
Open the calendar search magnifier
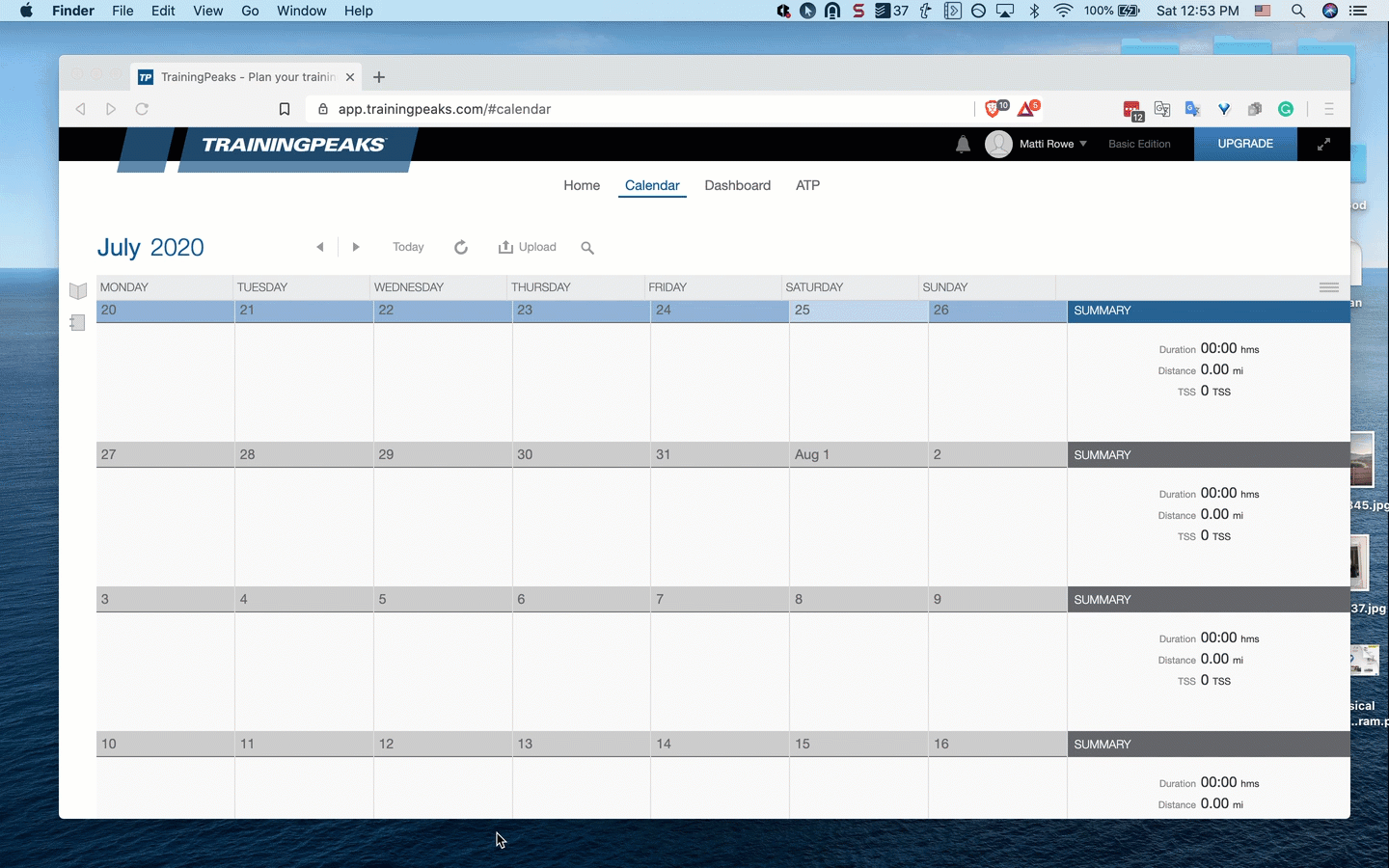tap(587, 248)
